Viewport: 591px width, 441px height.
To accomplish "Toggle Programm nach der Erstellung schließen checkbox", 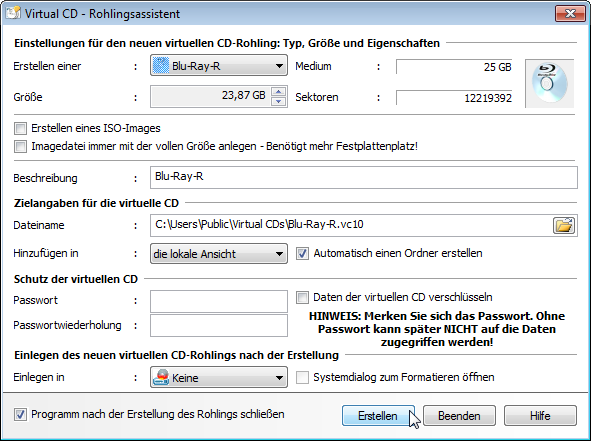I will 20,414.
